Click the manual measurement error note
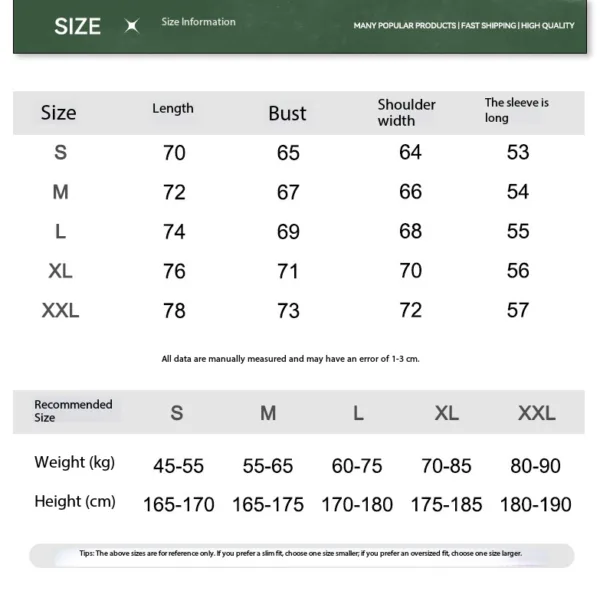This screenshot has height=601, width=600. tap(290, 358)
